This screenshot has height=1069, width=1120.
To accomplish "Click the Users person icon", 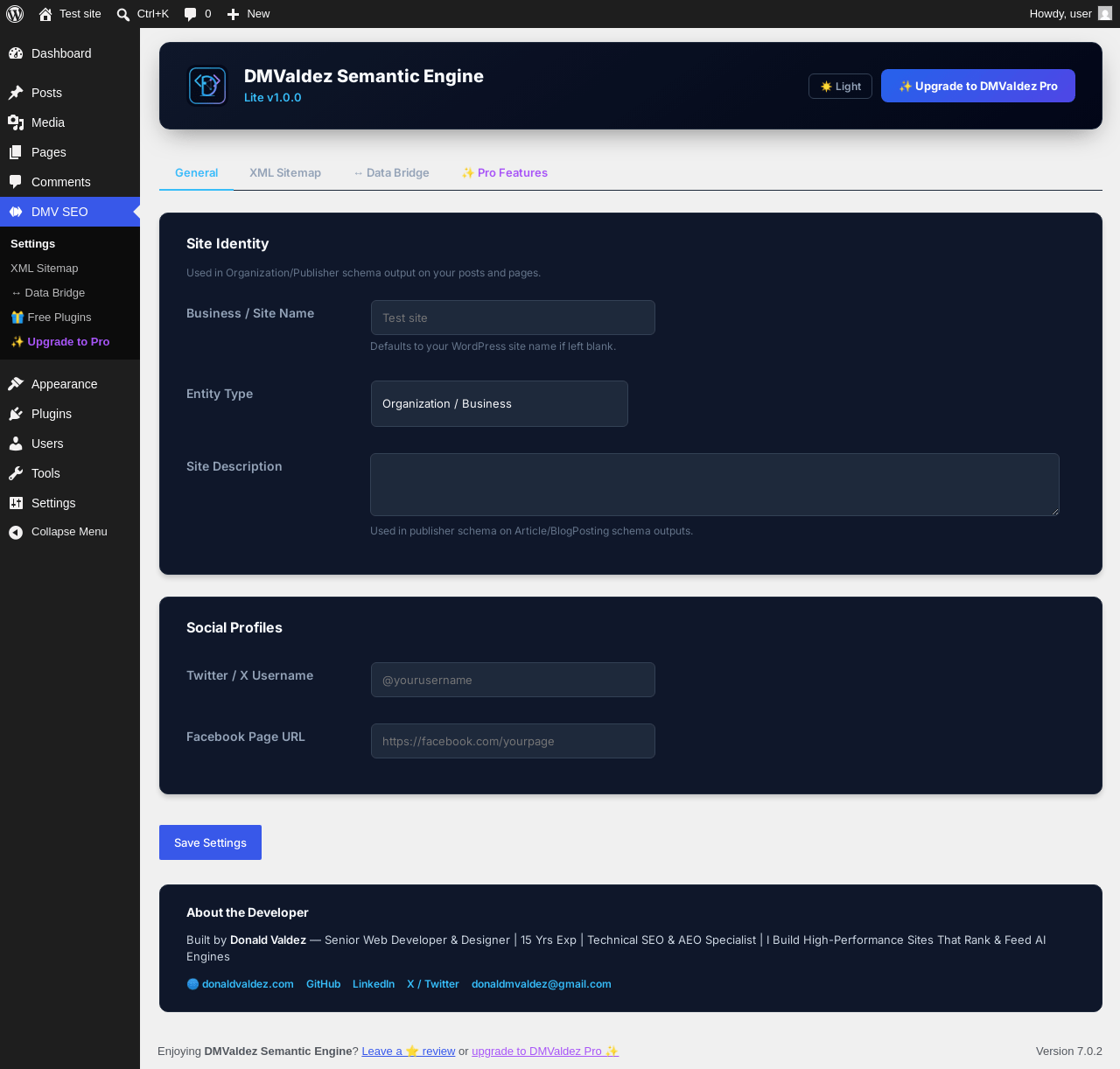I will click(x=16, y=444).
